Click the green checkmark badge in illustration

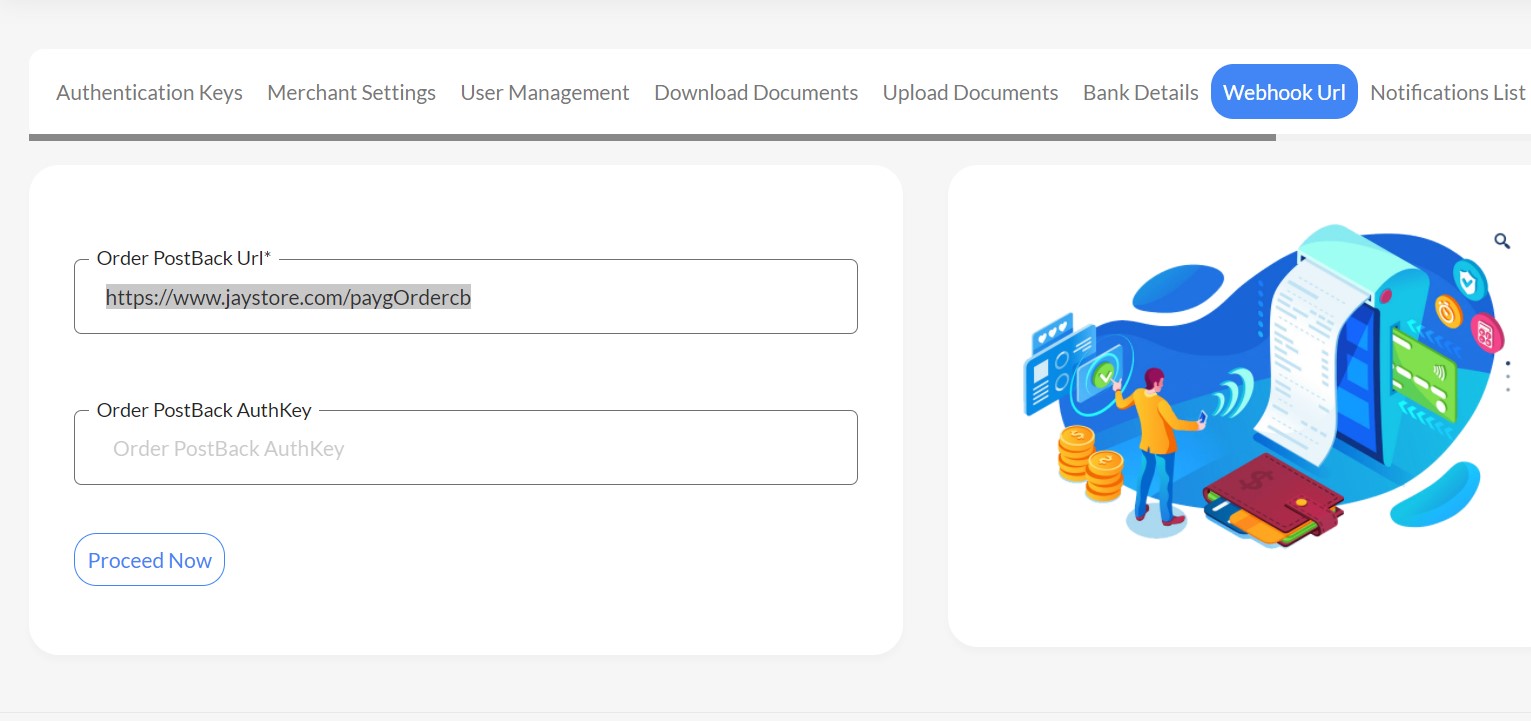pyautogui.click(x=1104, y=377)
